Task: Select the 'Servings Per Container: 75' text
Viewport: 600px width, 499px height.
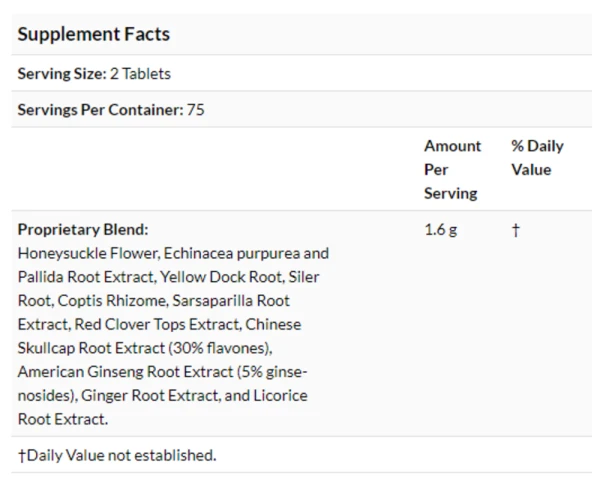Action: (x=111, y=110)
